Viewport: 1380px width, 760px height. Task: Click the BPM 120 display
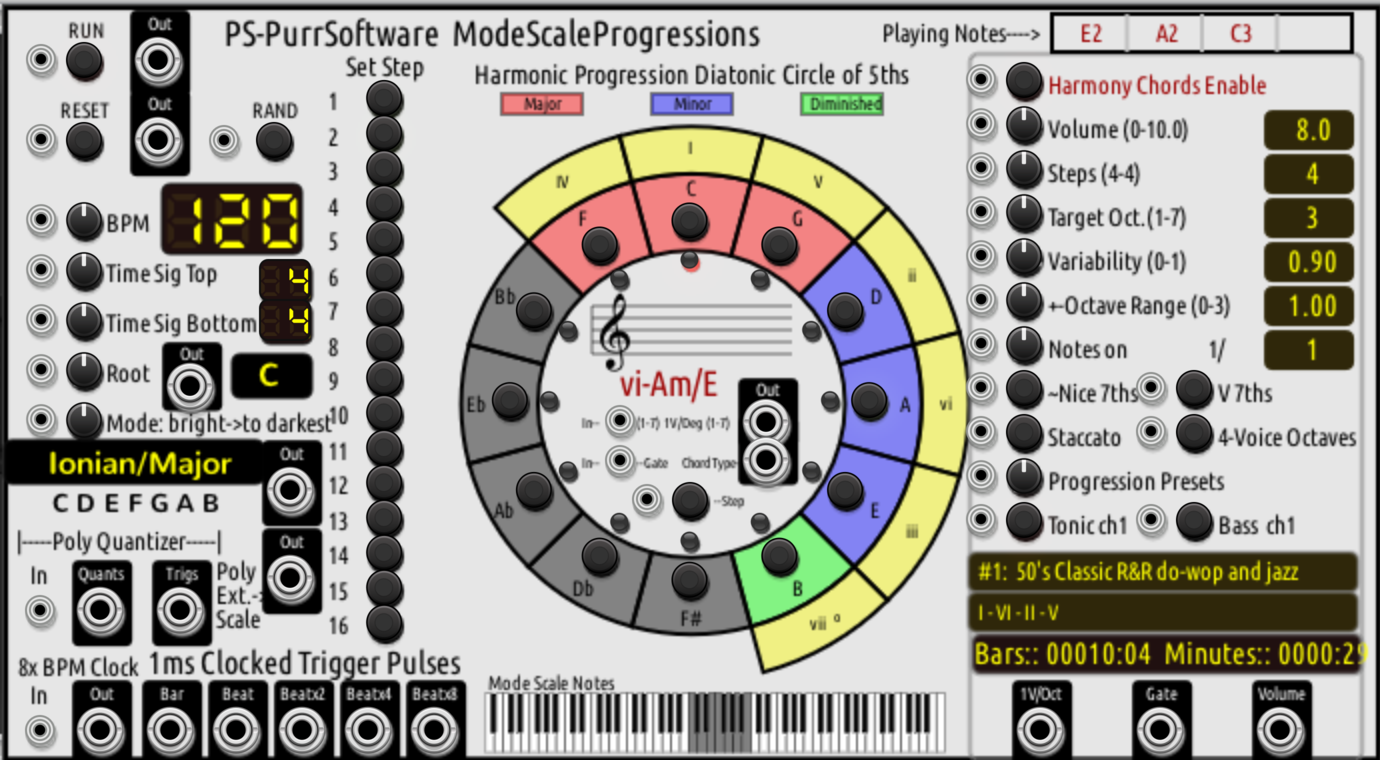[232, 219]
